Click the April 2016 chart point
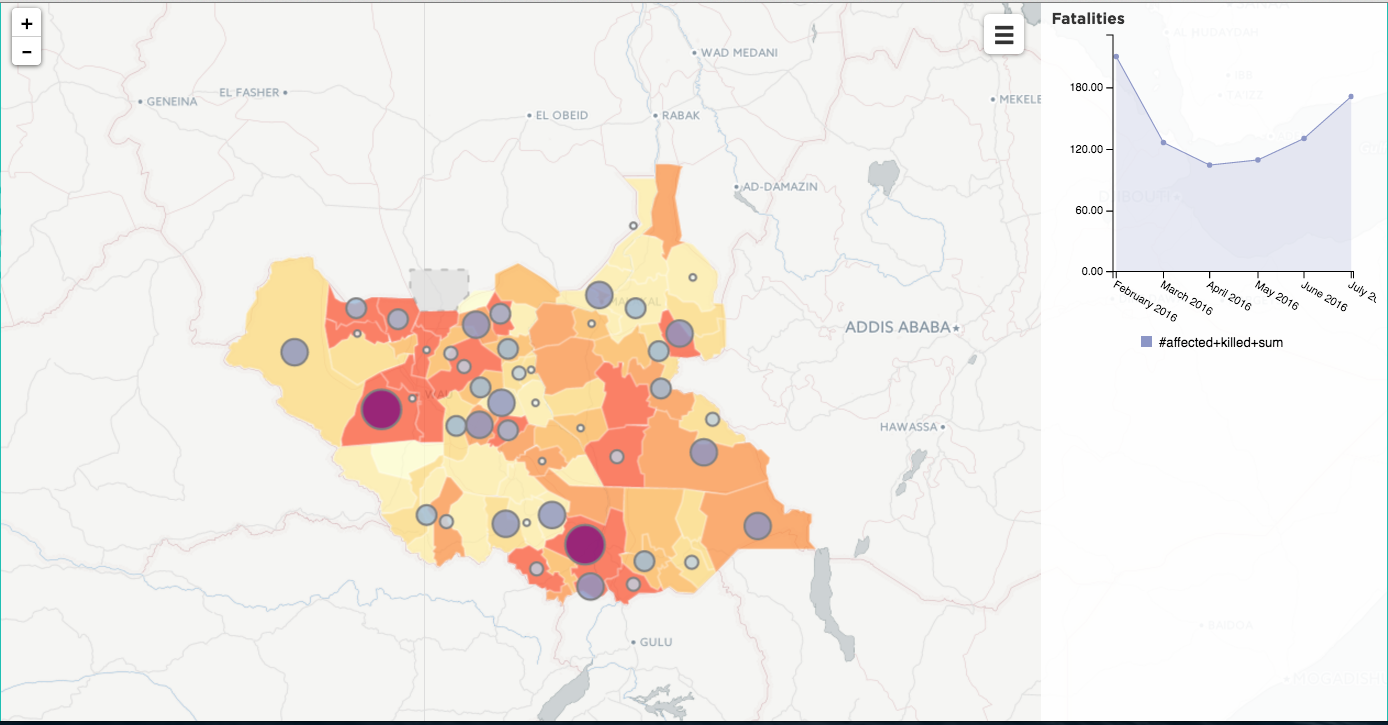The image size is (1388, 725). coord(1210,165)
